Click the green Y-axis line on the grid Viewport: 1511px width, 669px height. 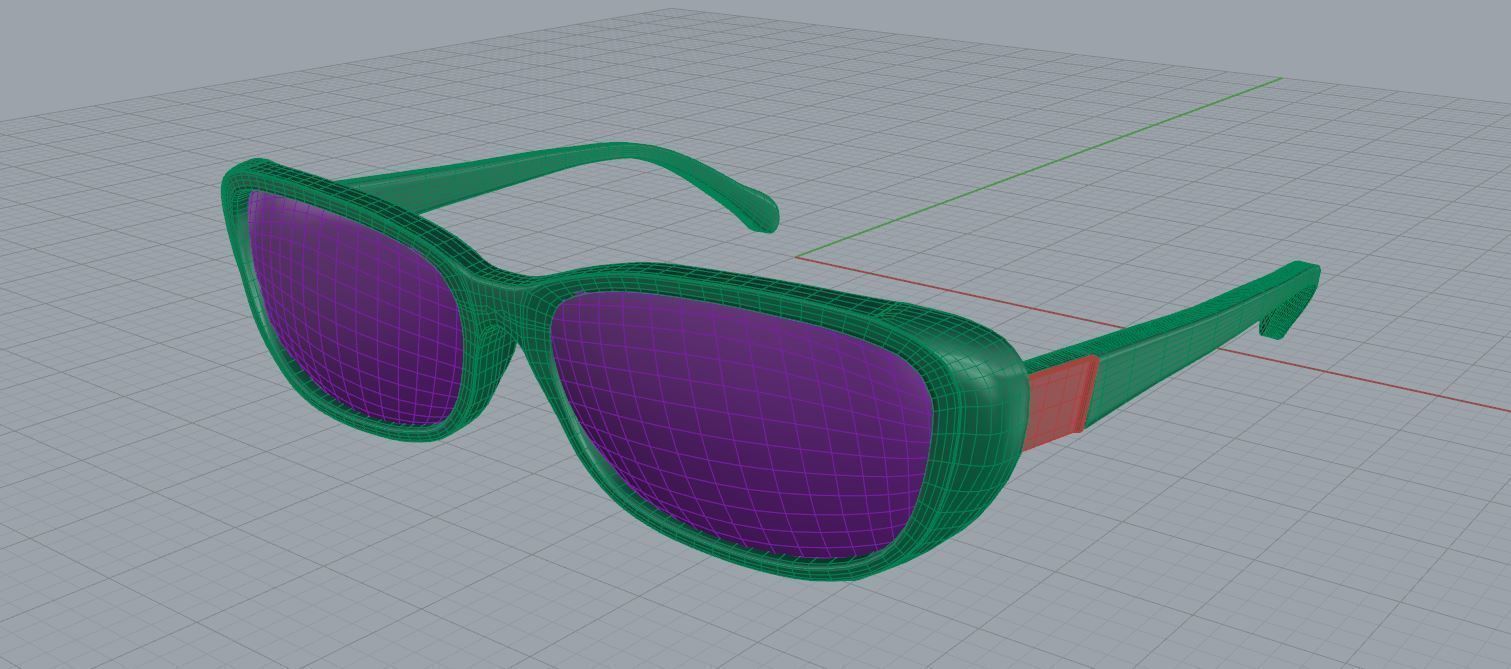(x=1040, y=167)
